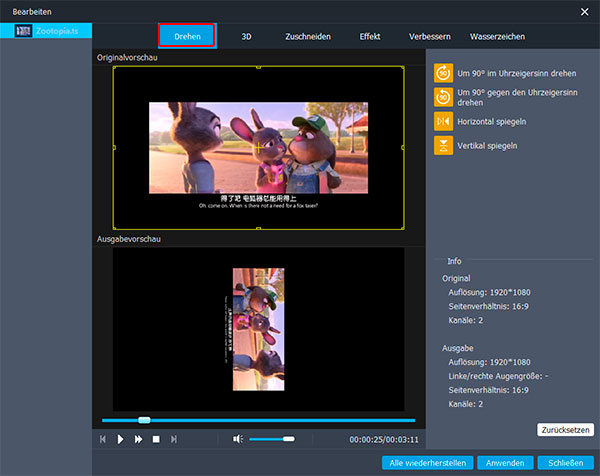
Task: Click the Zurücksetzen button
Action: click(566, 430)
